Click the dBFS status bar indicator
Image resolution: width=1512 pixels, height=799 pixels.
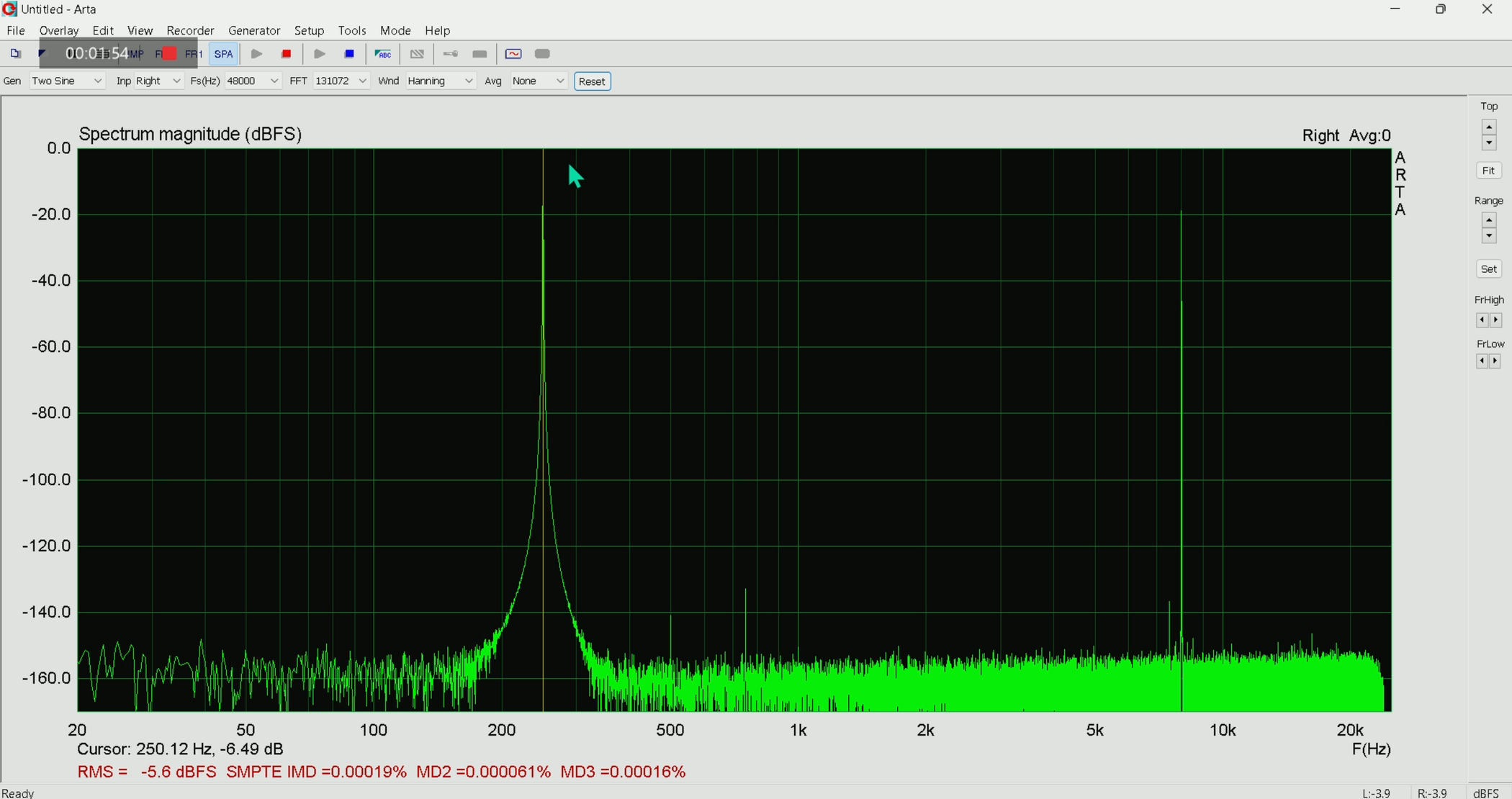pos(1486,793)
